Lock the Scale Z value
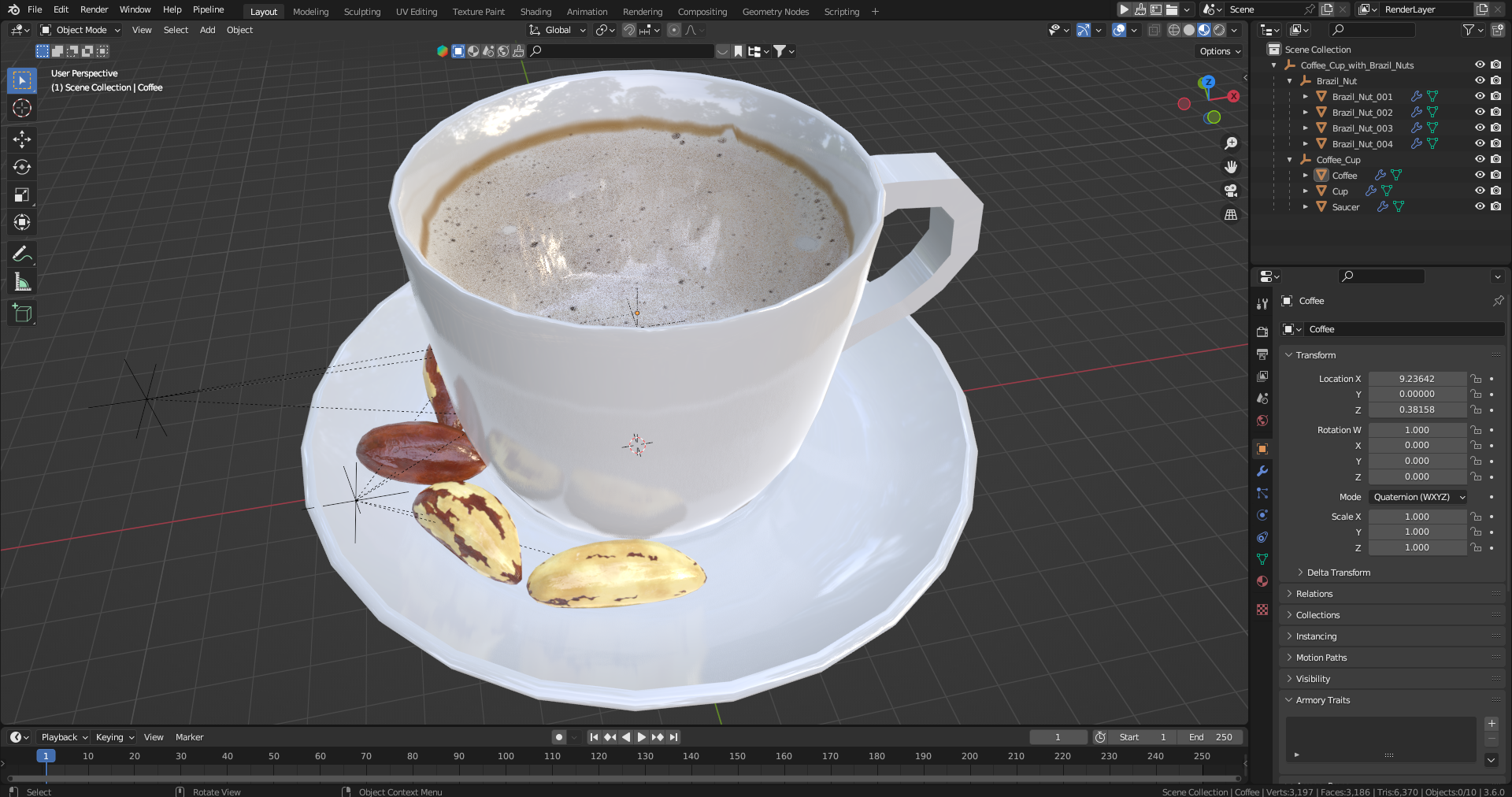This screenshot has width=1512, height=797. click(1476, 547)
